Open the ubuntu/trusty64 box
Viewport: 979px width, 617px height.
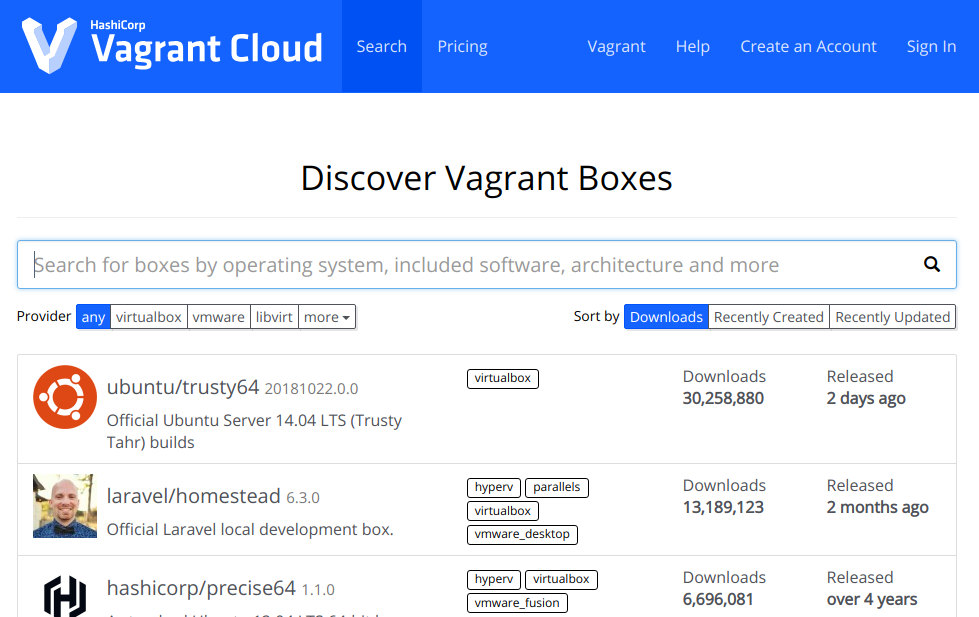tap(183, 387)
